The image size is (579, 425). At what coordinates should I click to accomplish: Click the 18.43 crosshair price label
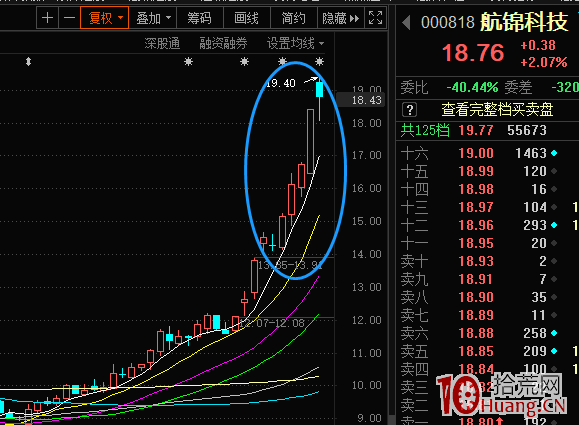coord(361,100)
